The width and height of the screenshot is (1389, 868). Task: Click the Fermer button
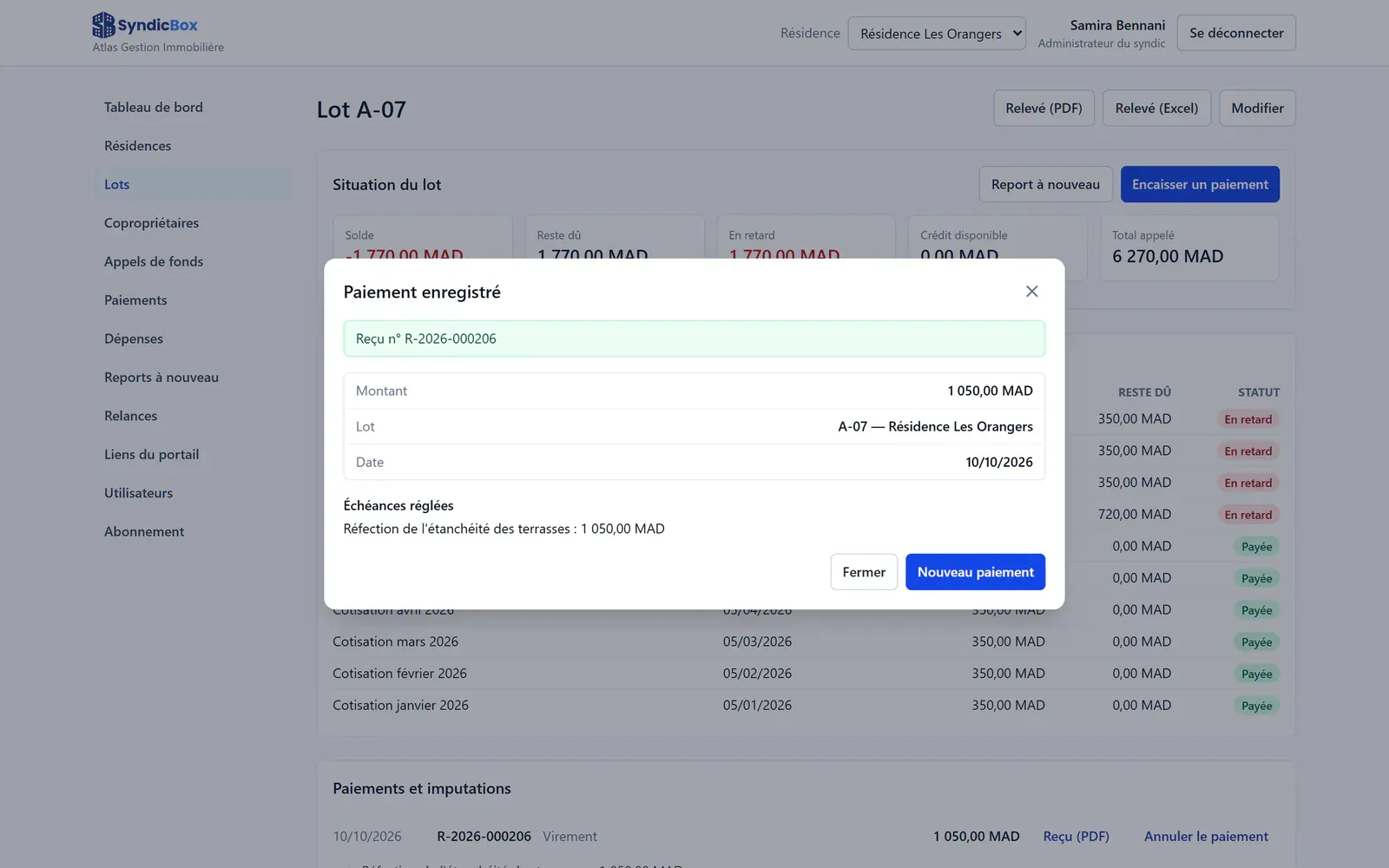pyautogui.click(x=864, y=572)
